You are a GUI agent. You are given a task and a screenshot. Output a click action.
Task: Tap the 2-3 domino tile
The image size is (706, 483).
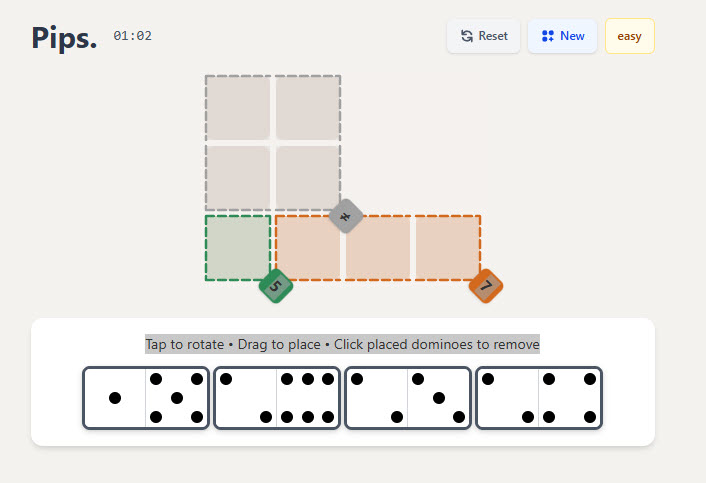[408, 398]
